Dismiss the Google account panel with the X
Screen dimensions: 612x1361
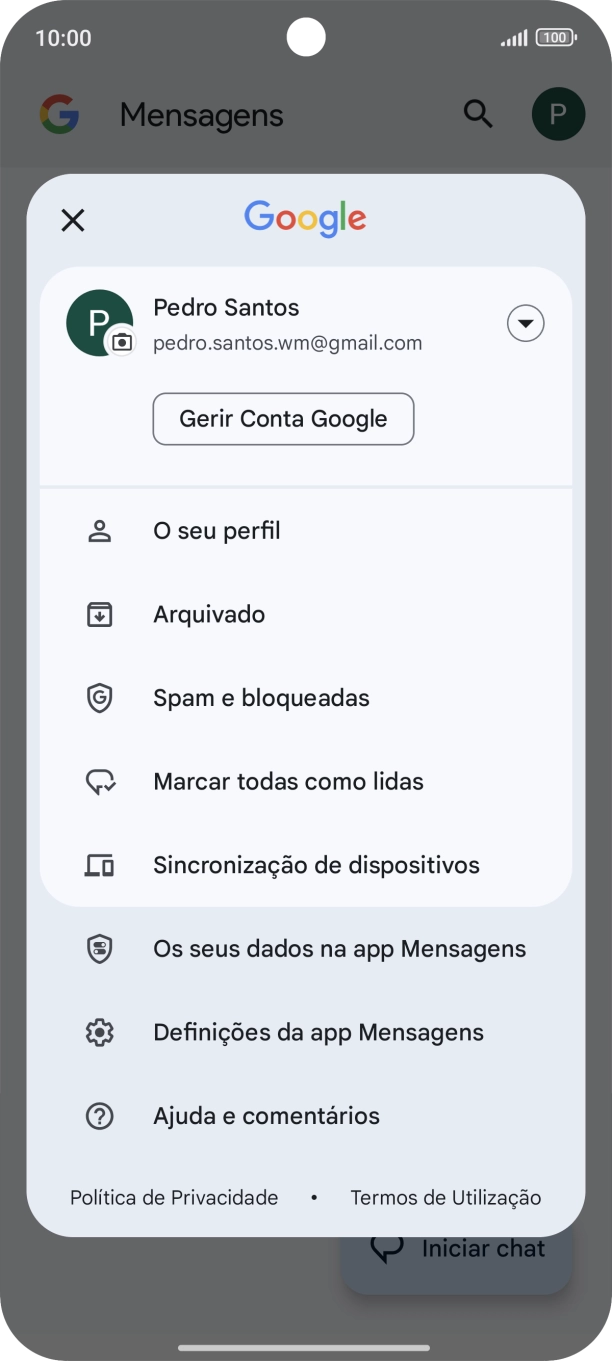tap(72, 220)
